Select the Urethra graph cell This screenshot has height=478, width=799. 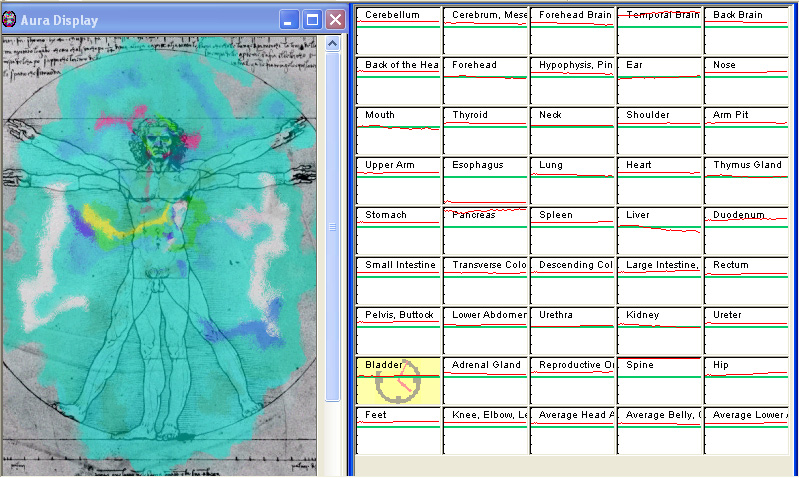tap(572, 330)
